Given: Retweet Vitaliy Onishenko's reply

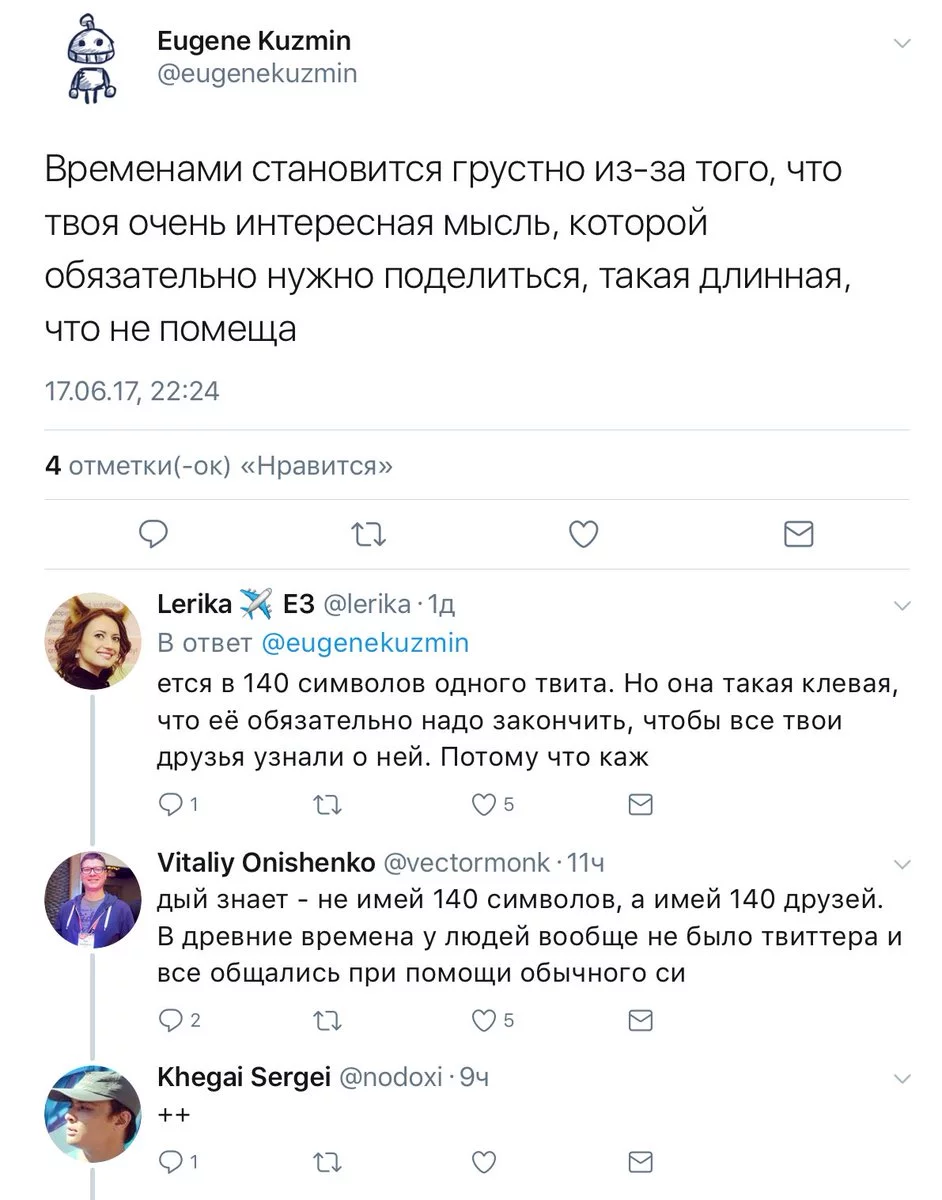Looking at the screenshot, I should click(327, 1020).
